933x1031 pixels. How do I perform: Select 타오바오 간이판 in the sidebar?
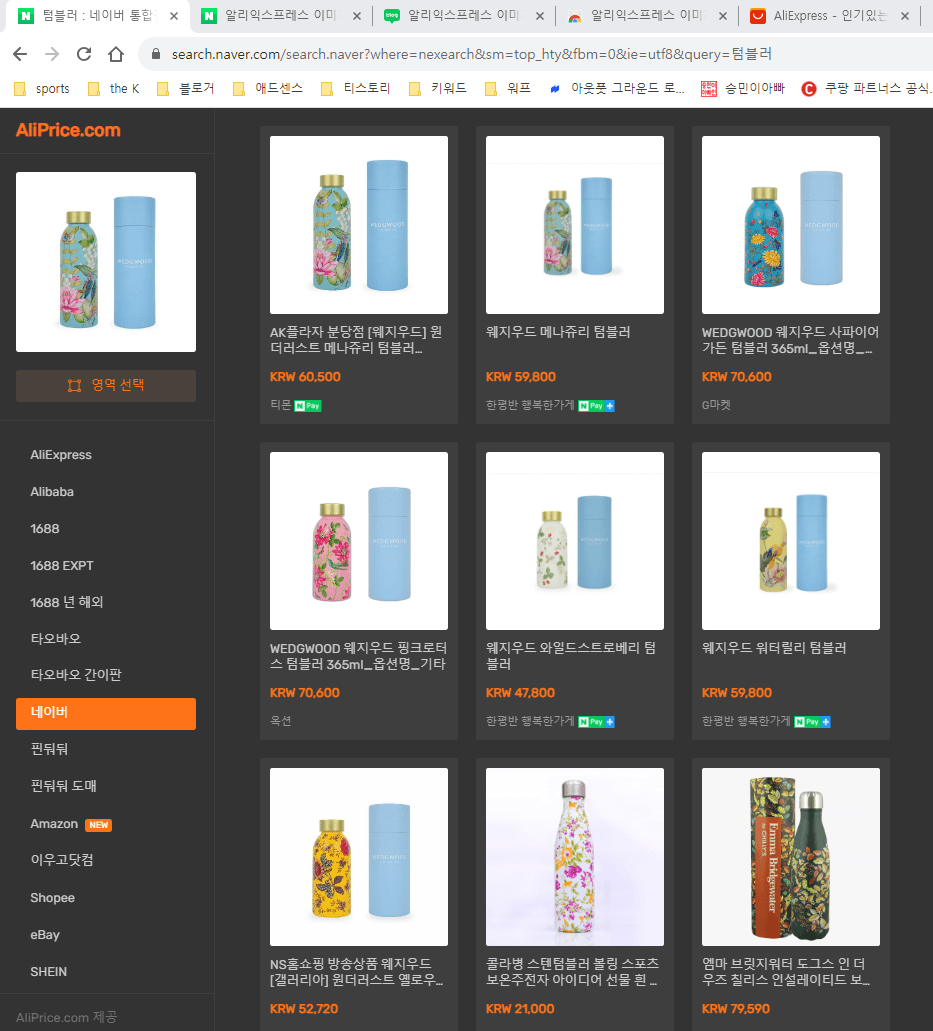(76, 674)
